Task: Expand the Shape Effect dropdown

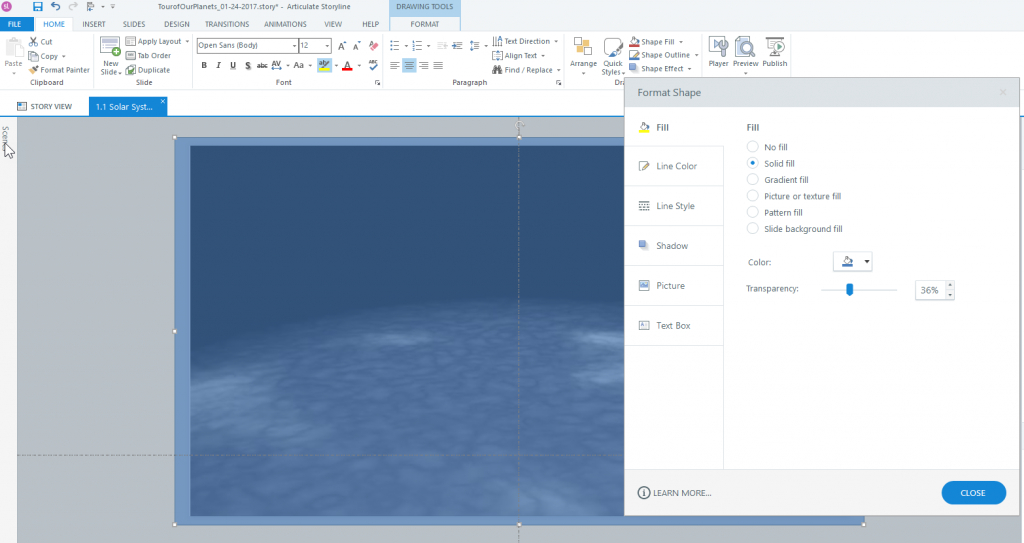Action: (689, 69)
